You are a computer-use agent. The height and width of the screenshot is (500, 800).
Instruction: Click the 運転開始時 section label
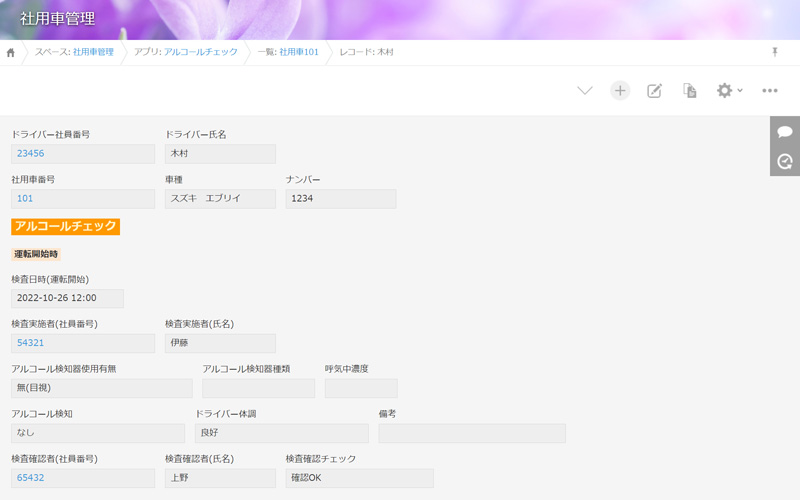click(x=36, y=254)
